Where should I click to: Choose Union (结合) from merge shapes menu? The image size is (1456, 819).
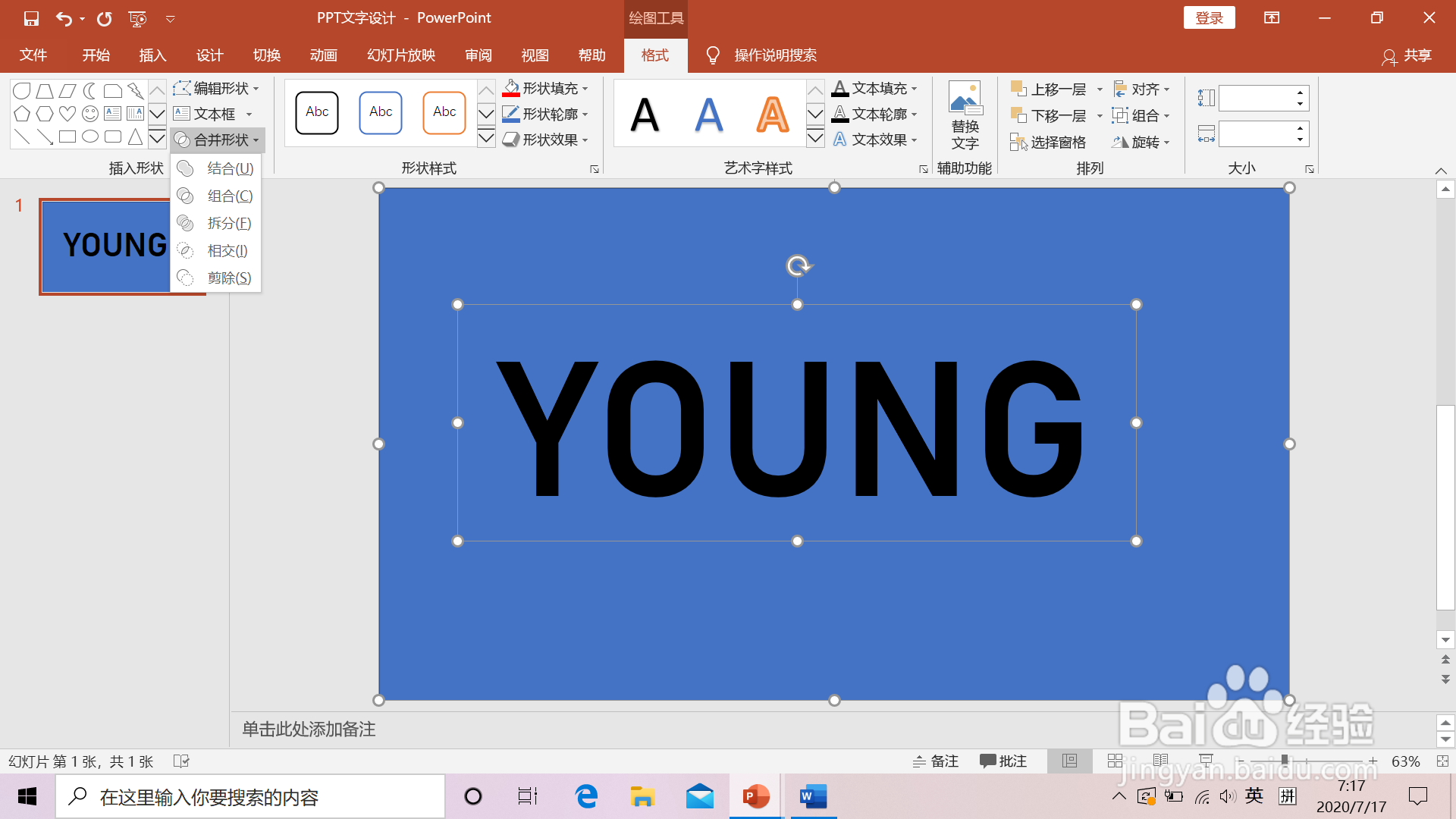point(216,168)
